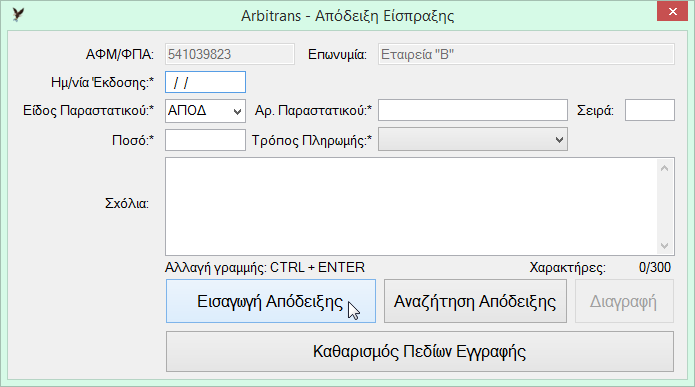Close the Απόδειξη Είσπραξης window
The height and width of the screenshot is (387, 695).
[x=672, y=12]
